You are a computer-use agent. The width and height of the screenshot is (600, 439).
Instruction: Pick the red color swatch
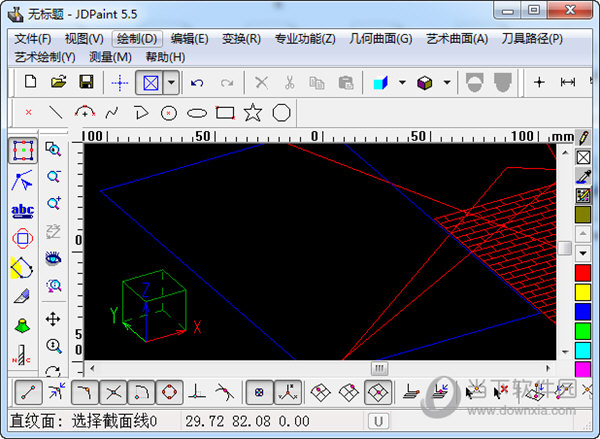583,273
